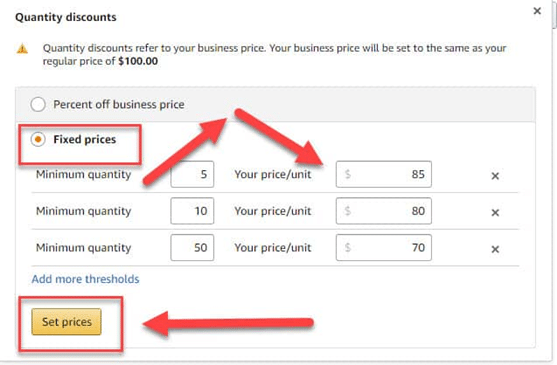This screenshot has height=365, width=557.
Task: Delete the minimum quantity 10 threshold row
Action: point(495,212)
